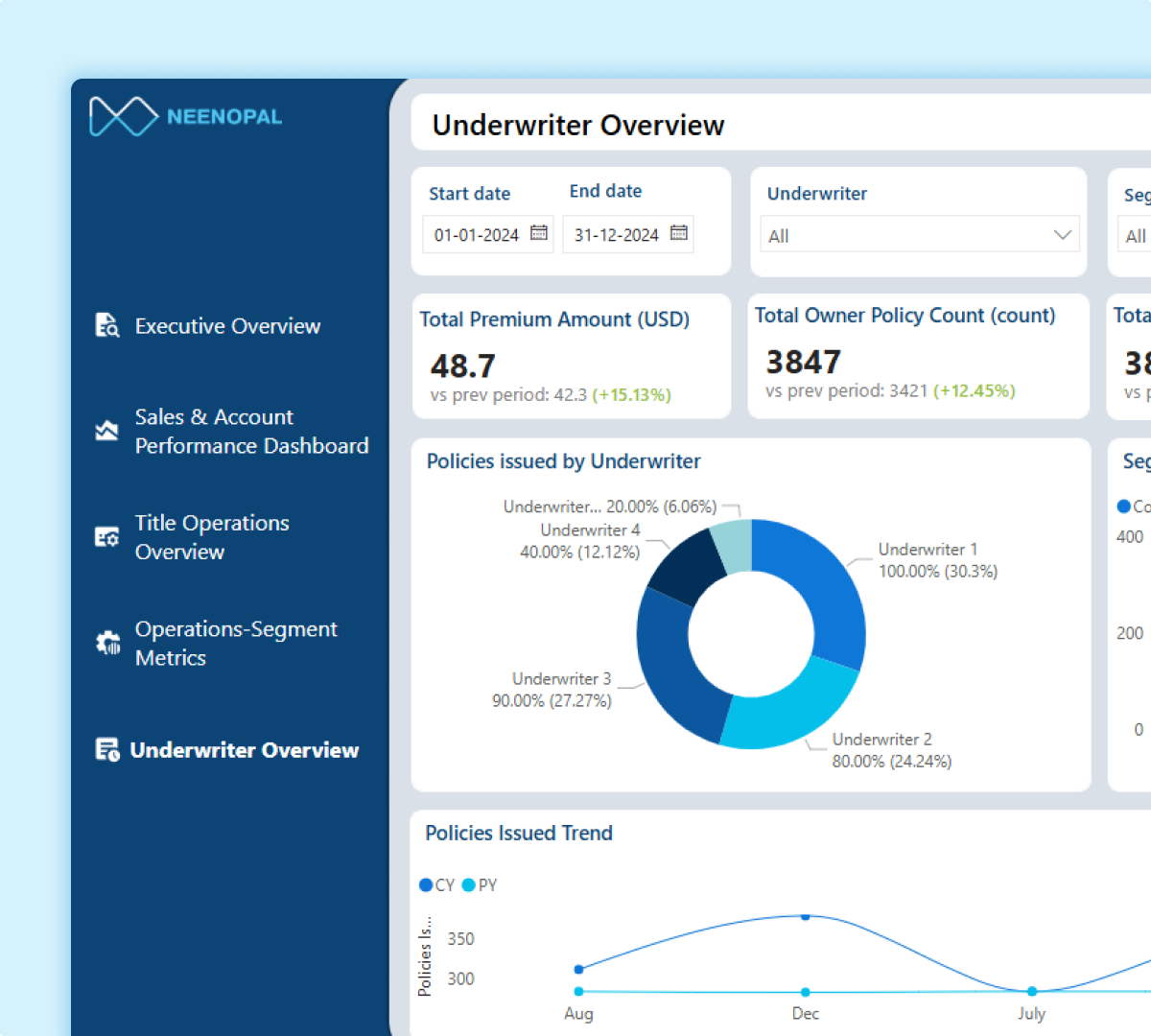Open the Start date calendar picker
This screenshot has height=1036, width=1151.
[538, 234]
